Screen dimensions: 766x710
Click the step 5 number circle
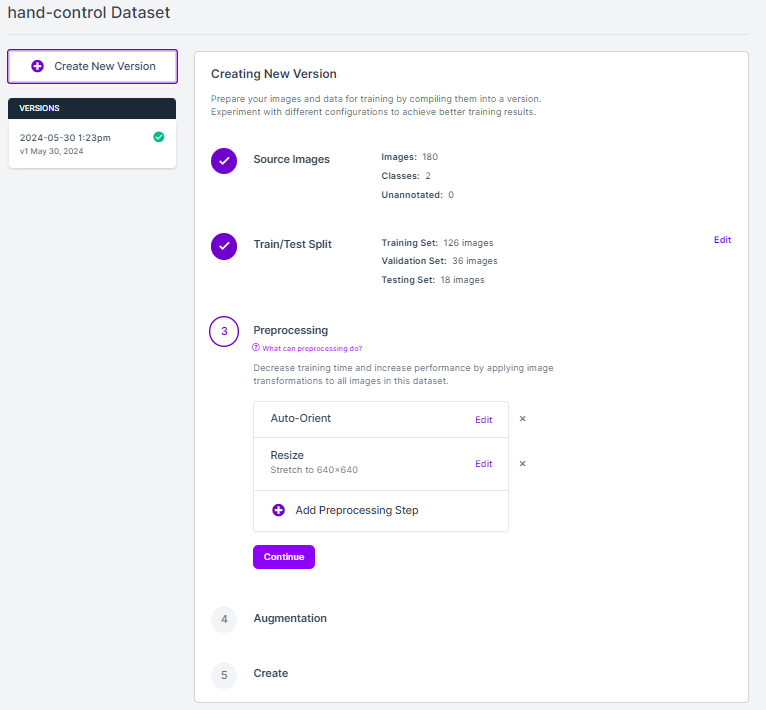tap(224, 675)
